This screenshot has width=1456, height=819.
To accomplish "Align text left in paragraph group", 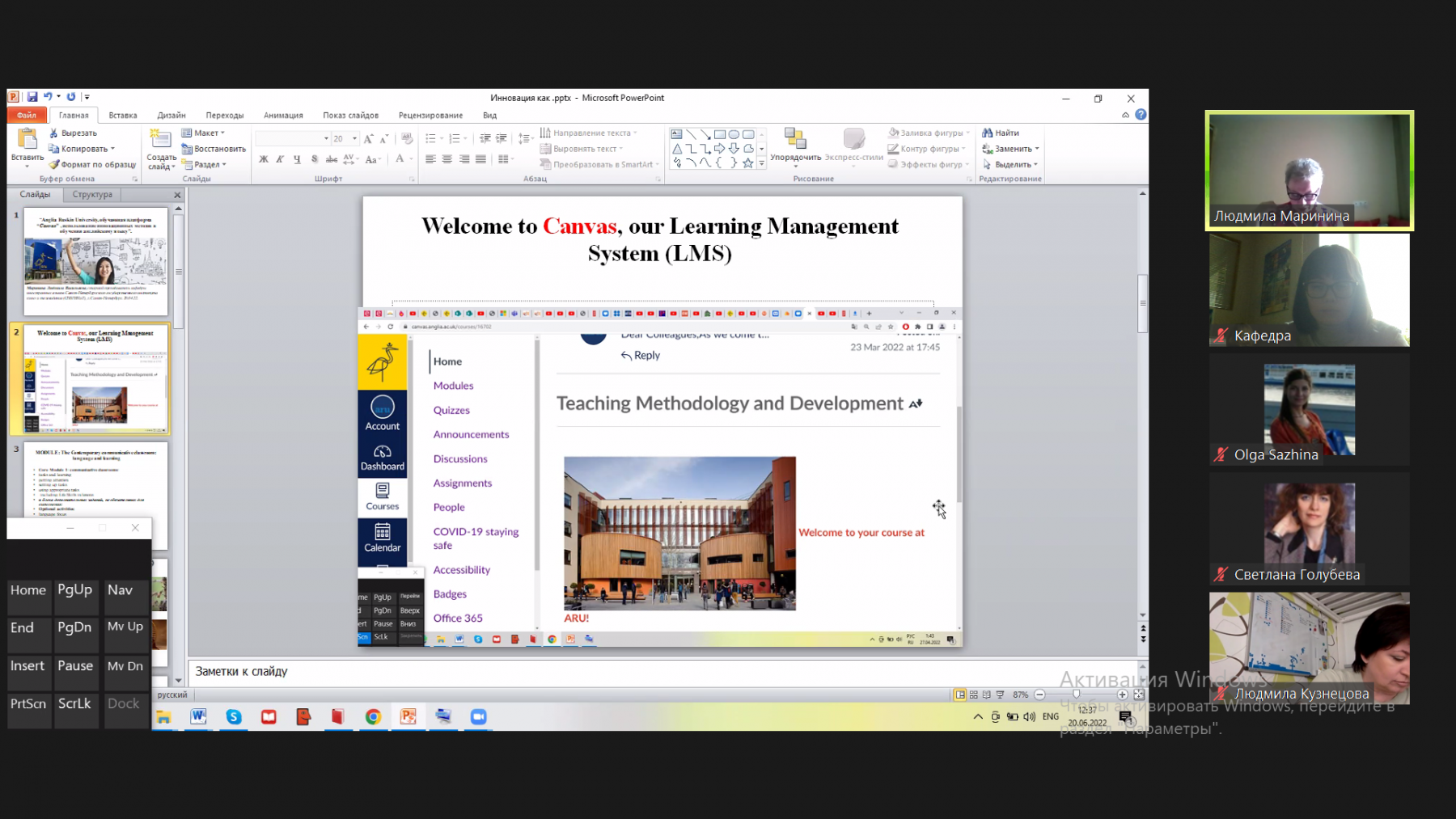I will click(430, 159).
